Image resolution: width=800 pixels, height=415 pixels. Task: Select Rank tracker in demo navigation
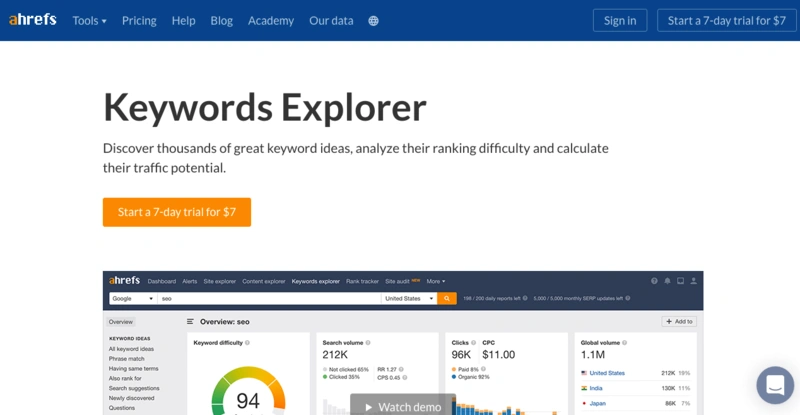[362, 281]
